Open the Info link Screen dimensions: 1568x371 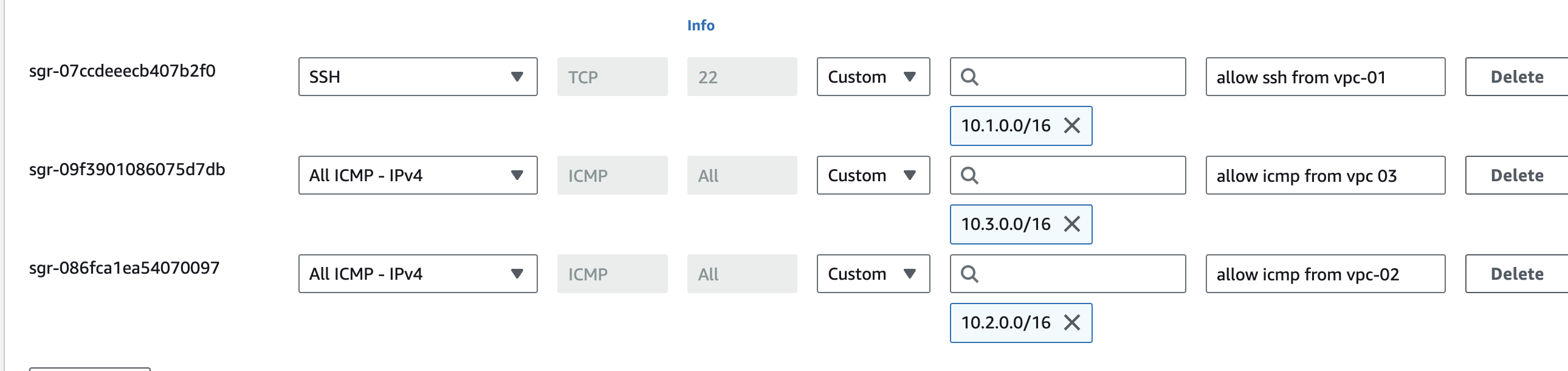701,26
